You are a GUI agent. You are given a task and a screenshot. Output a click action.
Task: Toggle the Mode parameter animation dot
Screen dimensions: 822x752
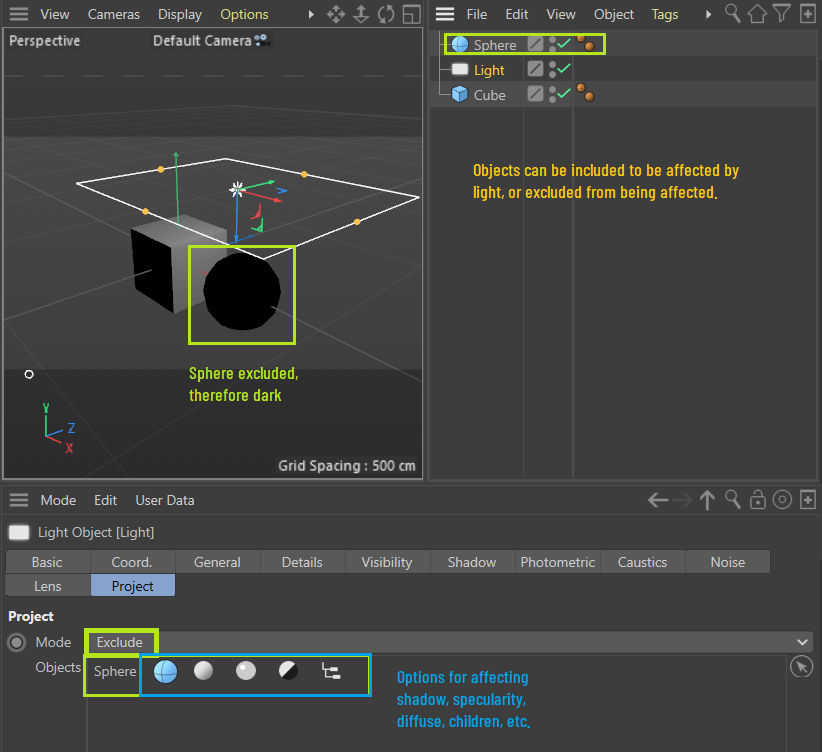pos(17,642)
